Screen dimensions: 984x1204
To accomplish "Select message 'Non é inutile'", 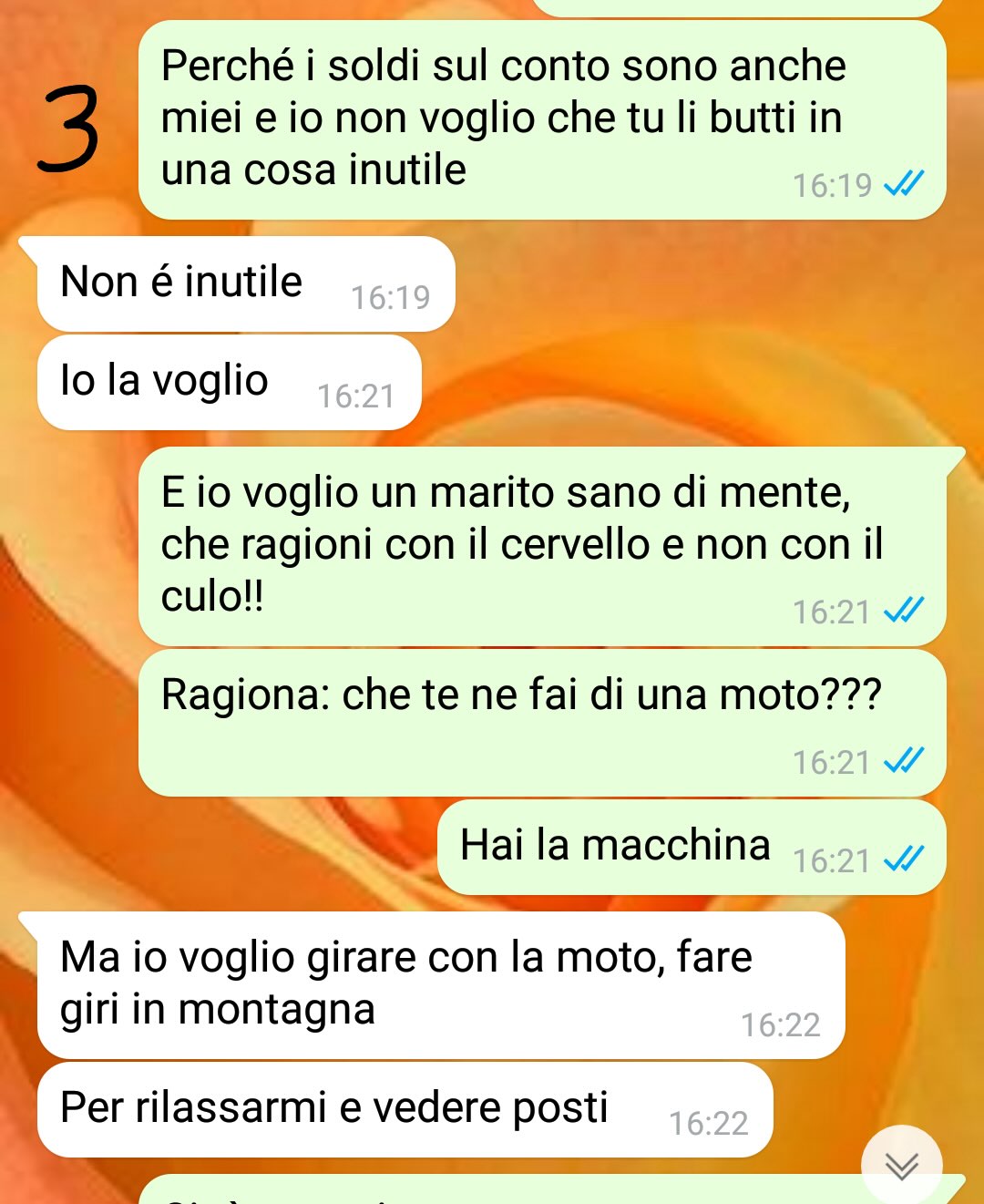I will (x=245, y=283).
